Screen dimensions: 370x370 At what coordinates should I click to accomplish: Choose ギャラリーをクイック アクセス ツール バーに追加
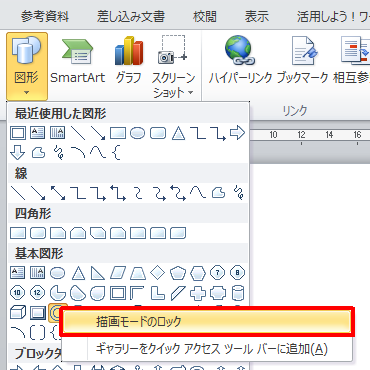click(x=207, y=349)
